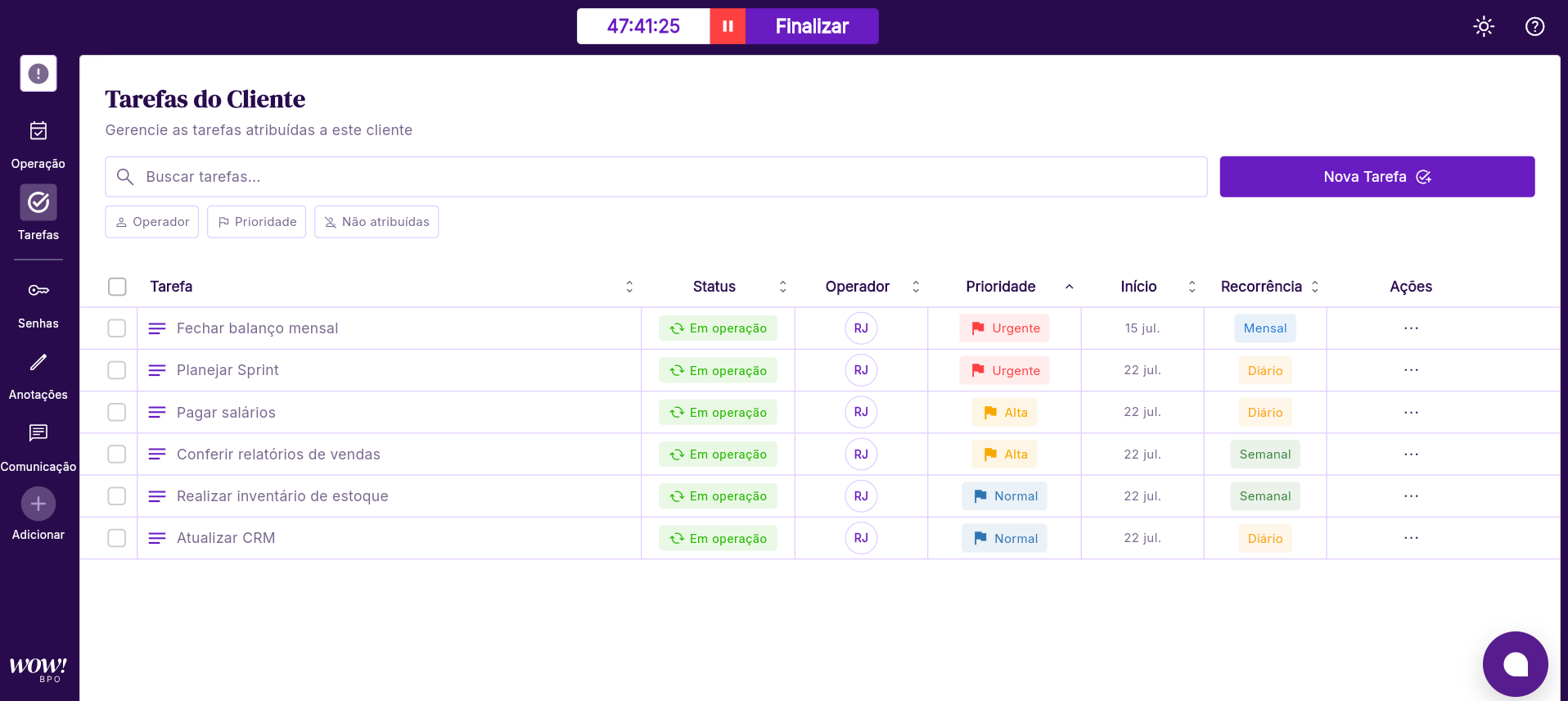Click the alert icon at sidebar top
The width and height of the screenshot is (1568, 701).
[x=38, y=74]
